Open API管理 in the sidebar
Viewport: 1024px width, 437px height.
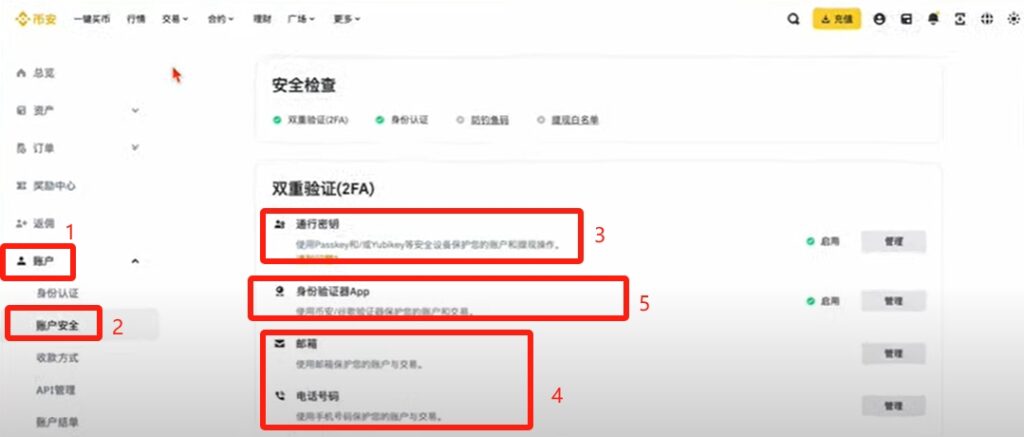pos(56,390)
